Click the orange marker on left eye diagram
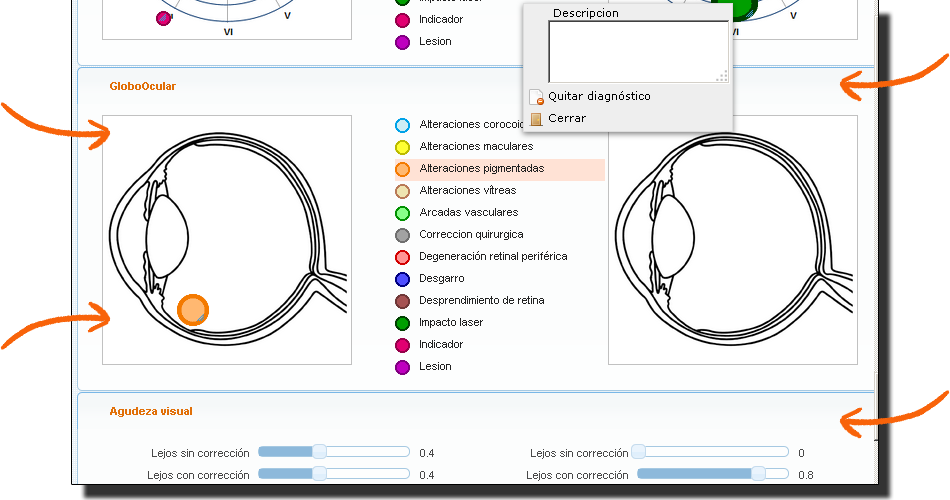This screenshot has width=950, height=500. [x=192, y=310]
